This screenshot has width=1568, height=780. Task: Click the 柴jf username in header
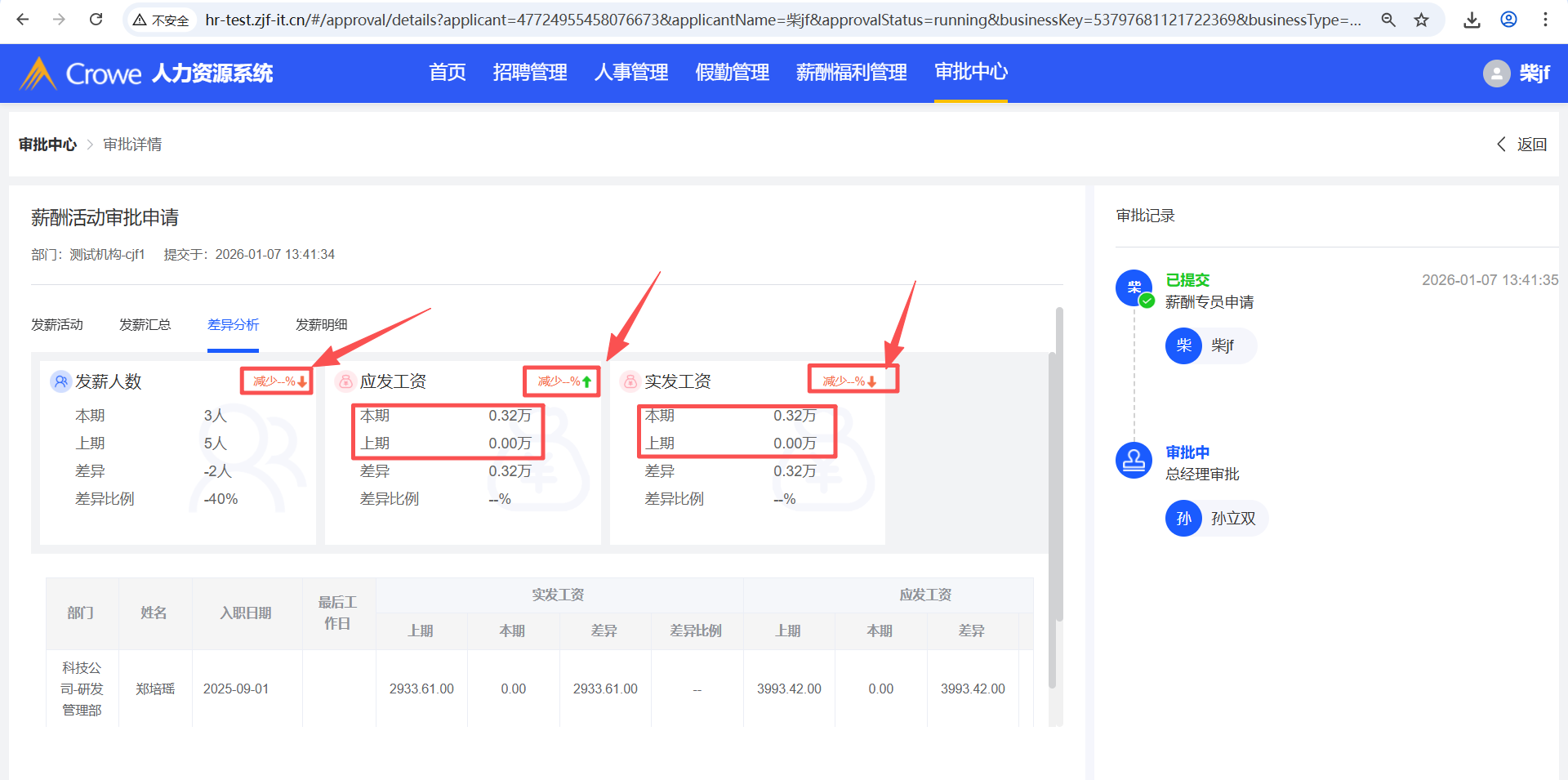pyautogui.click(x=1535, y=74)
